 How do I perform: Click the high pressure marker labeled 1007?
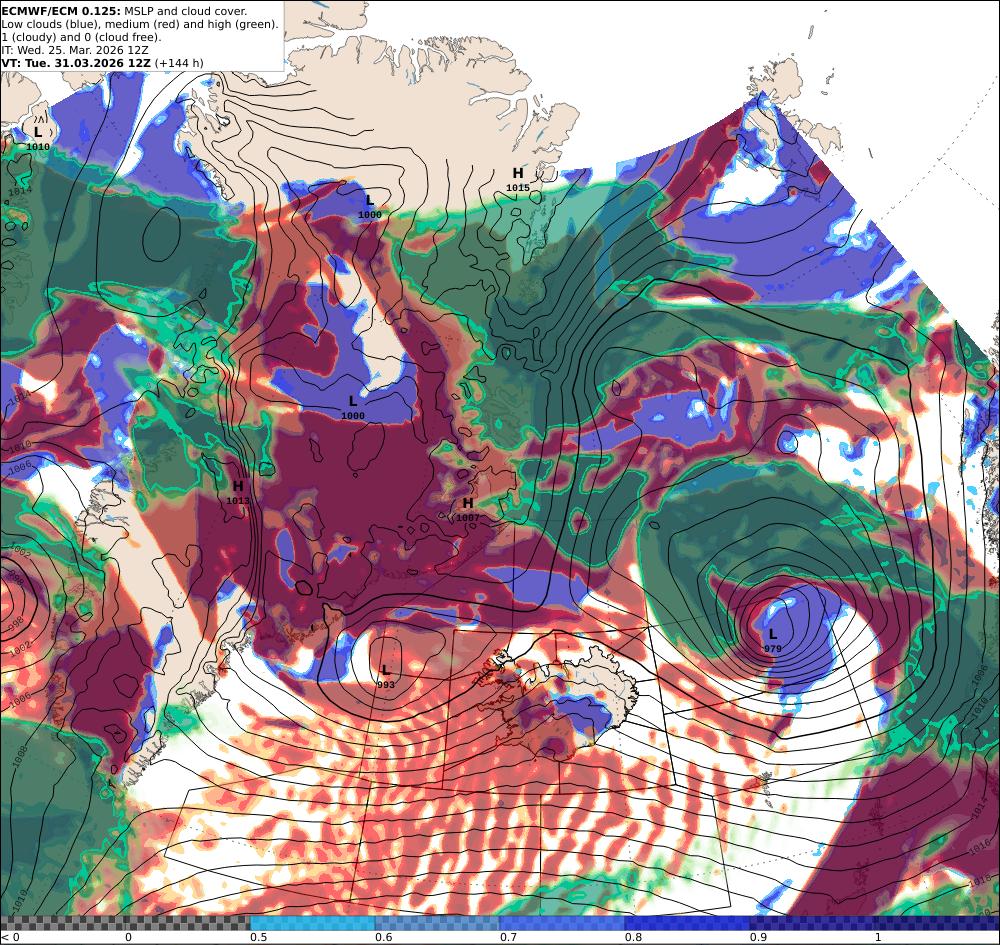point(467,509)
